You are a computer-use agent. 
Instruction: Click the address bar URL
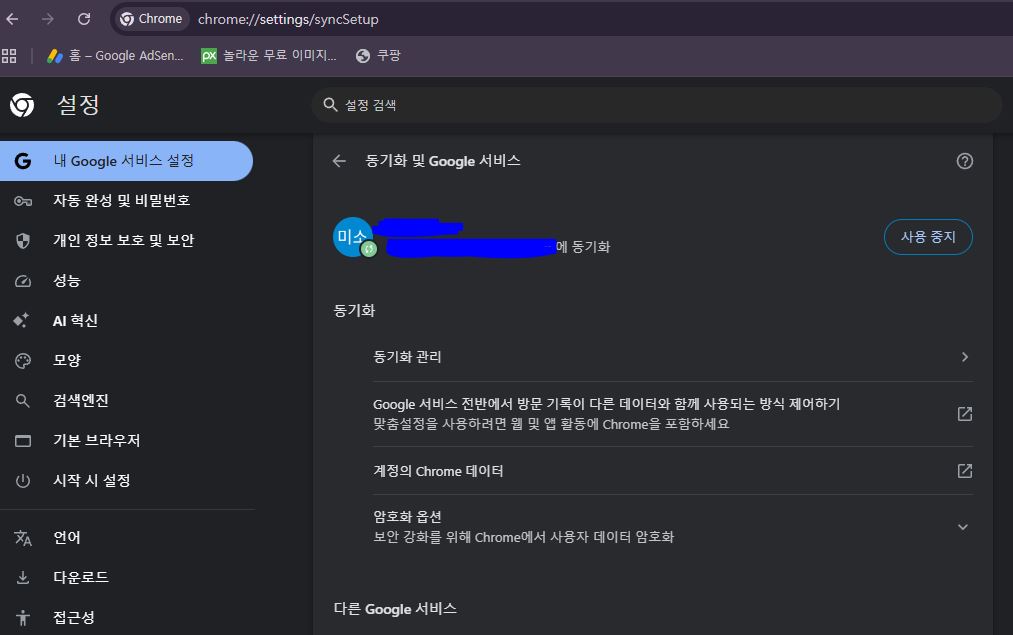coord(288,19)
